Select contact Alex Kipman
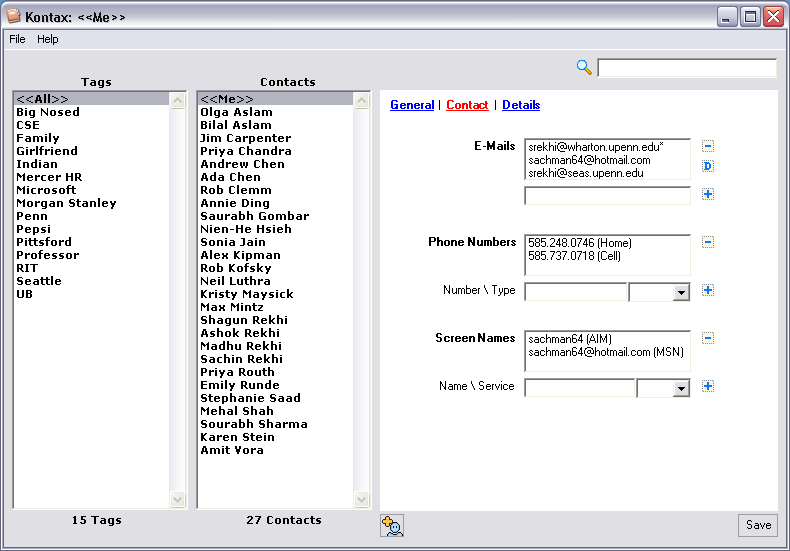Screen dimensions: 790x551 point(276,255)
